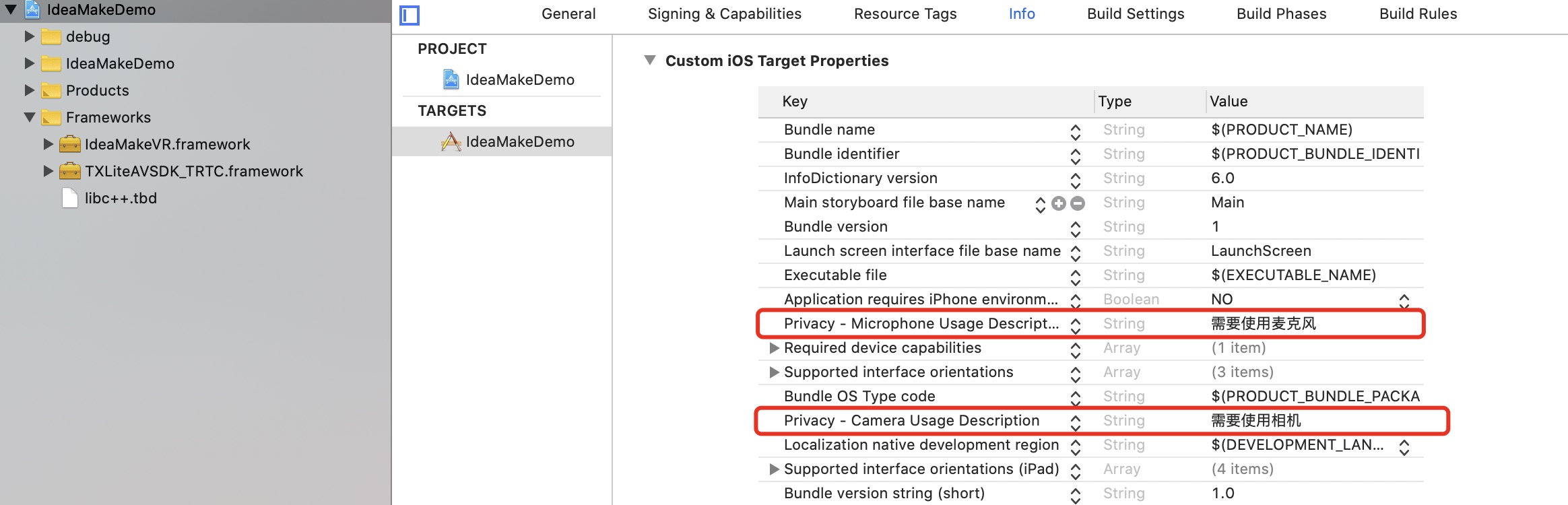1568x505 pixels.
Task: Switch to the Build Settings tab
Action: coord(1135,14)
